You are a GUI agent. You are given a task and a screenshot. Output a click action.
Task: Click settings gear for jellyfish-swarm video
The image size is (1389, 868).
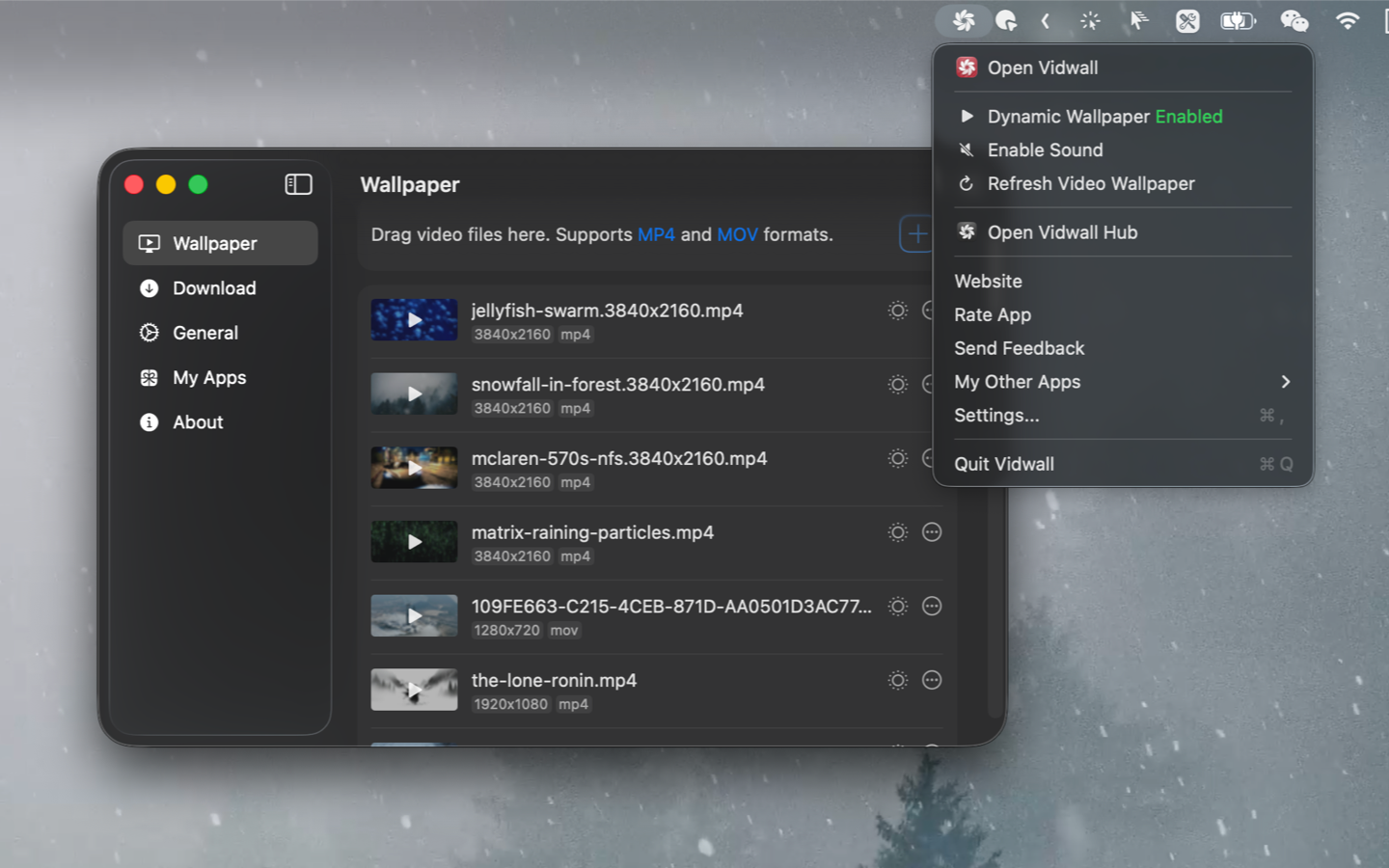(x=897, y=311)
